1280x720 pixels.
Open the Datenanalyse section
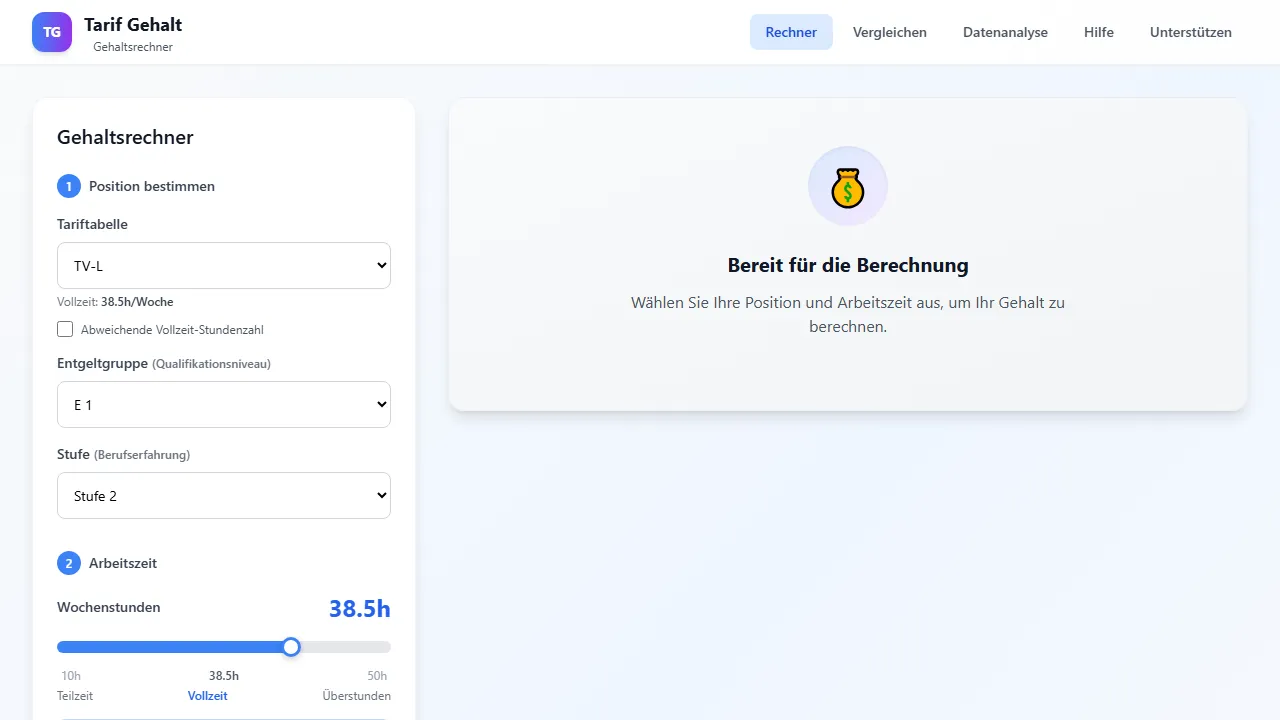(1005, 32)
